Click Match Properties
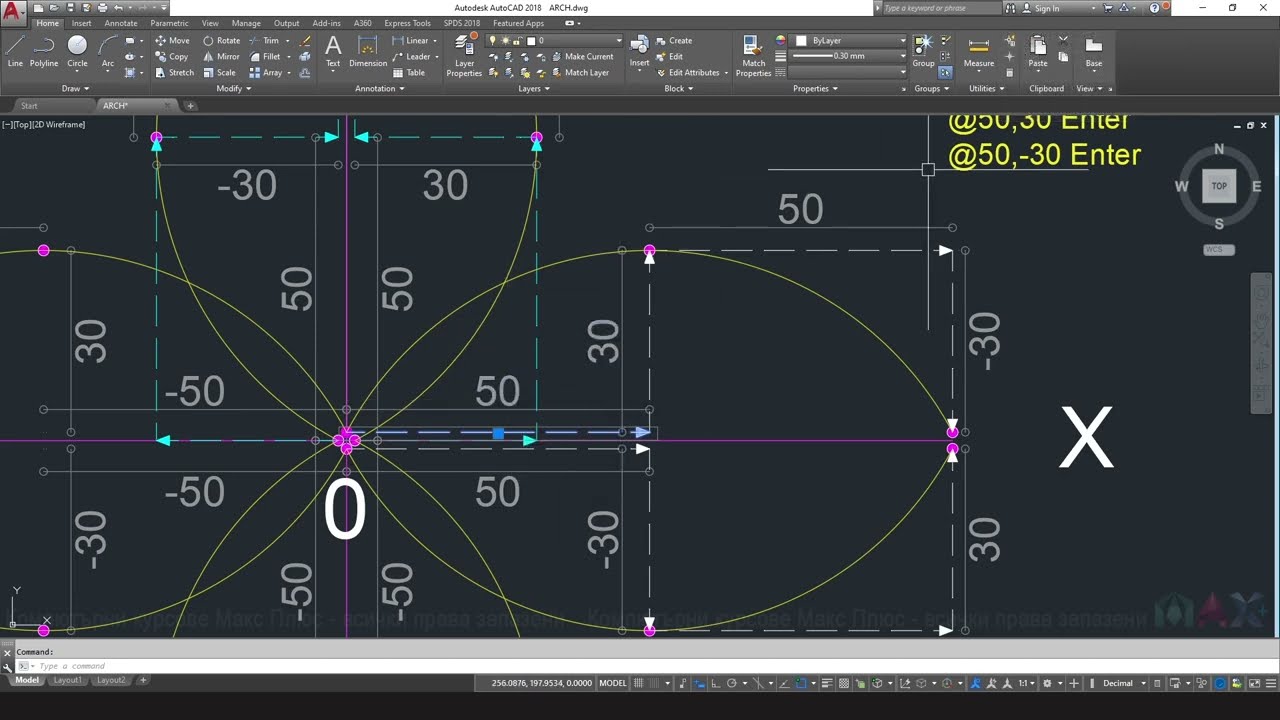The image size is (1280, 720). (x=753, y=55)
